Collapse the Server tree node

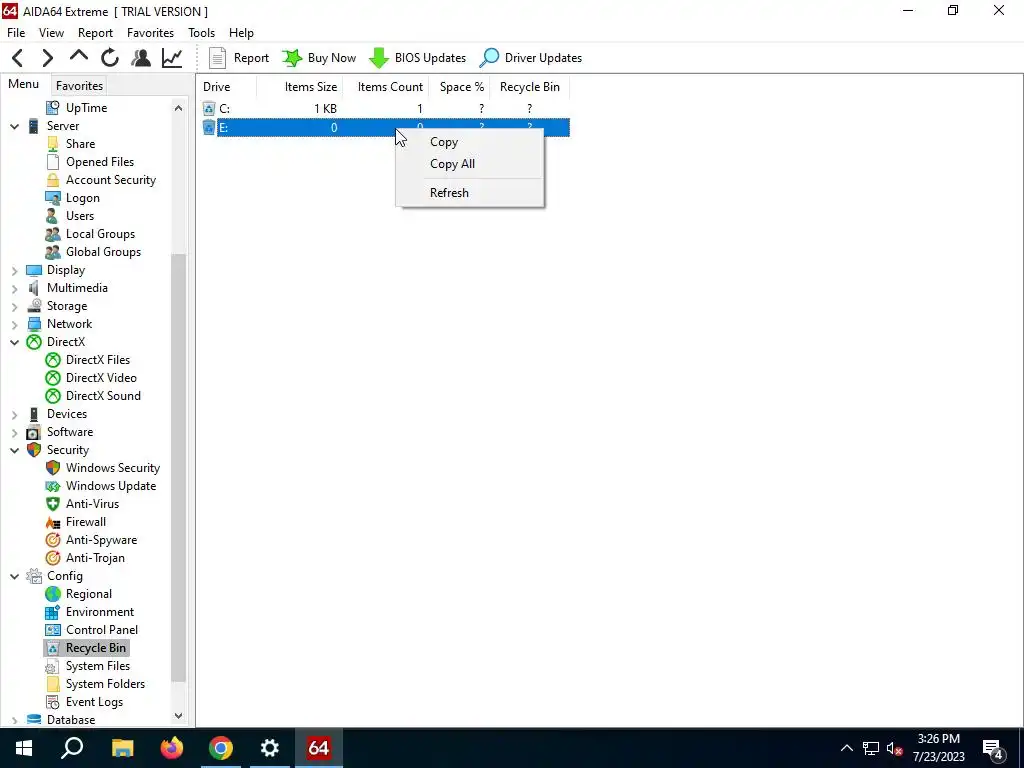click(14, 126)
